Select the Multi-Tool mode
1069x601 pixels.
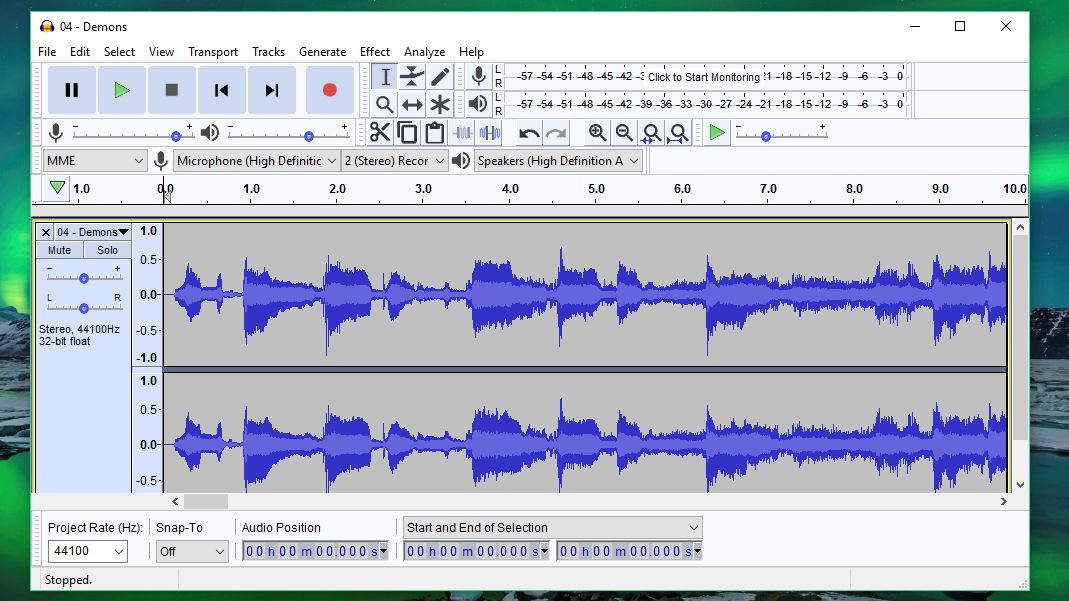(x=441, y=103)
